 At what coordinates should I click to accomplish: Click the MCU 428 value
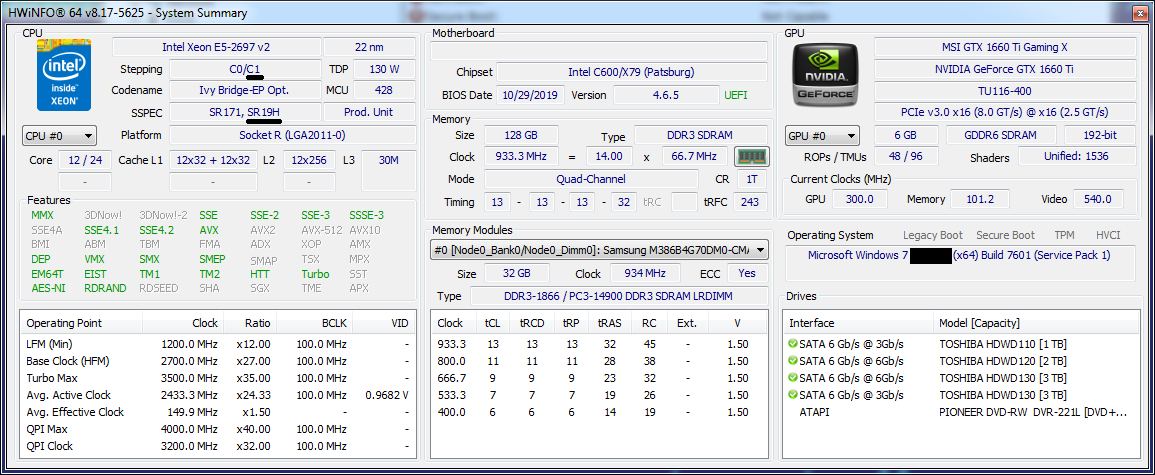tap(385, 91)
